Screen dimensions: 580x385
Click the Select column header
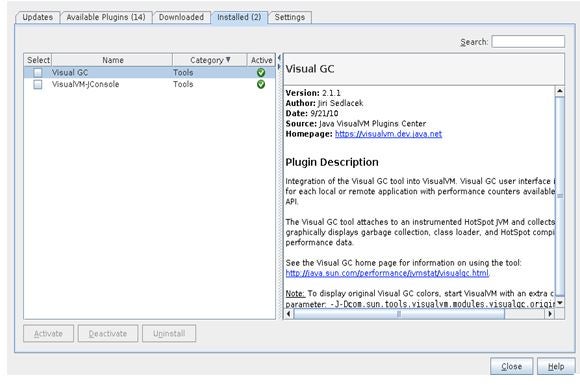38,60
